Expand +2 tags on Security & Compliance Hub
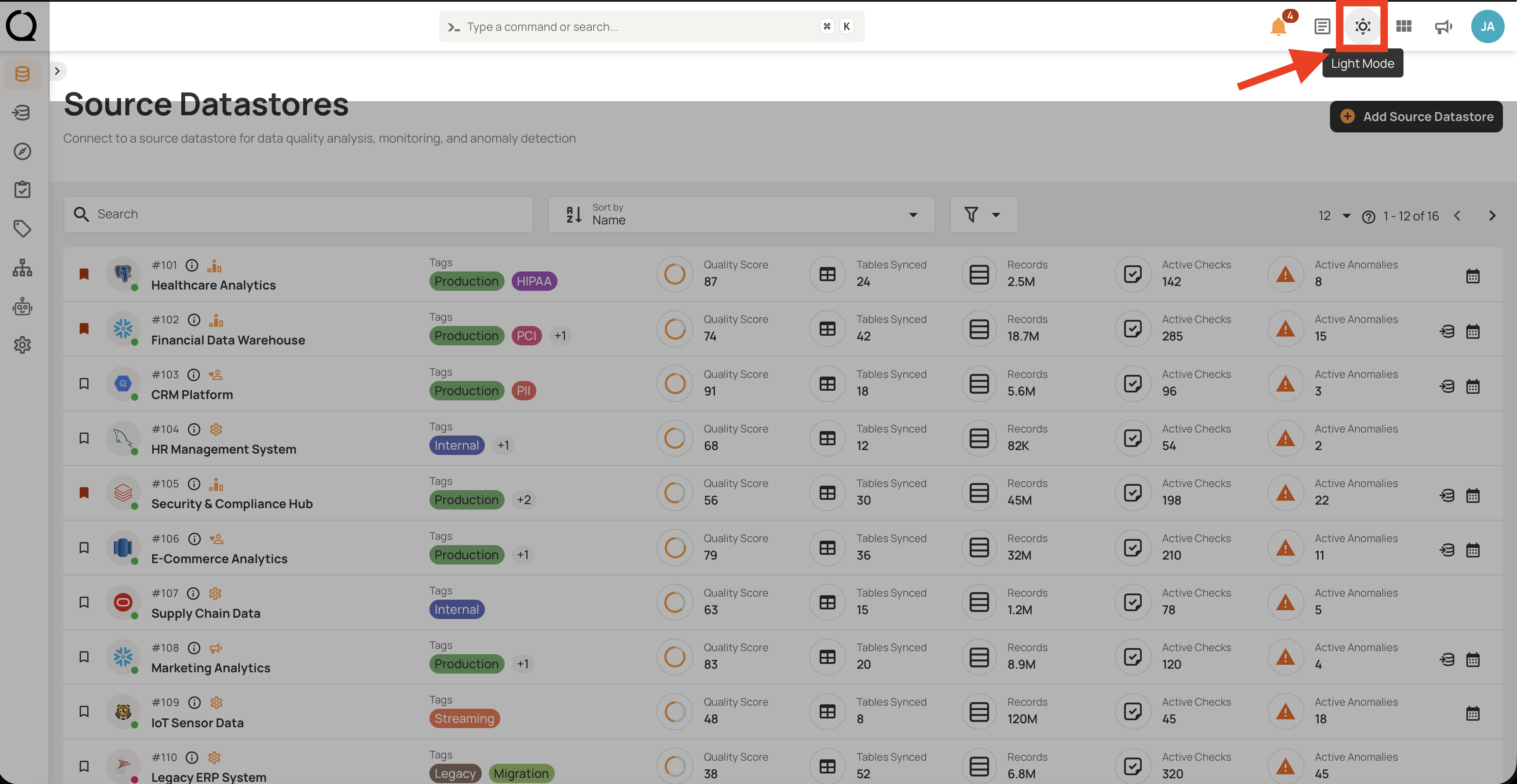1517x784 pixels. [524, 500]
